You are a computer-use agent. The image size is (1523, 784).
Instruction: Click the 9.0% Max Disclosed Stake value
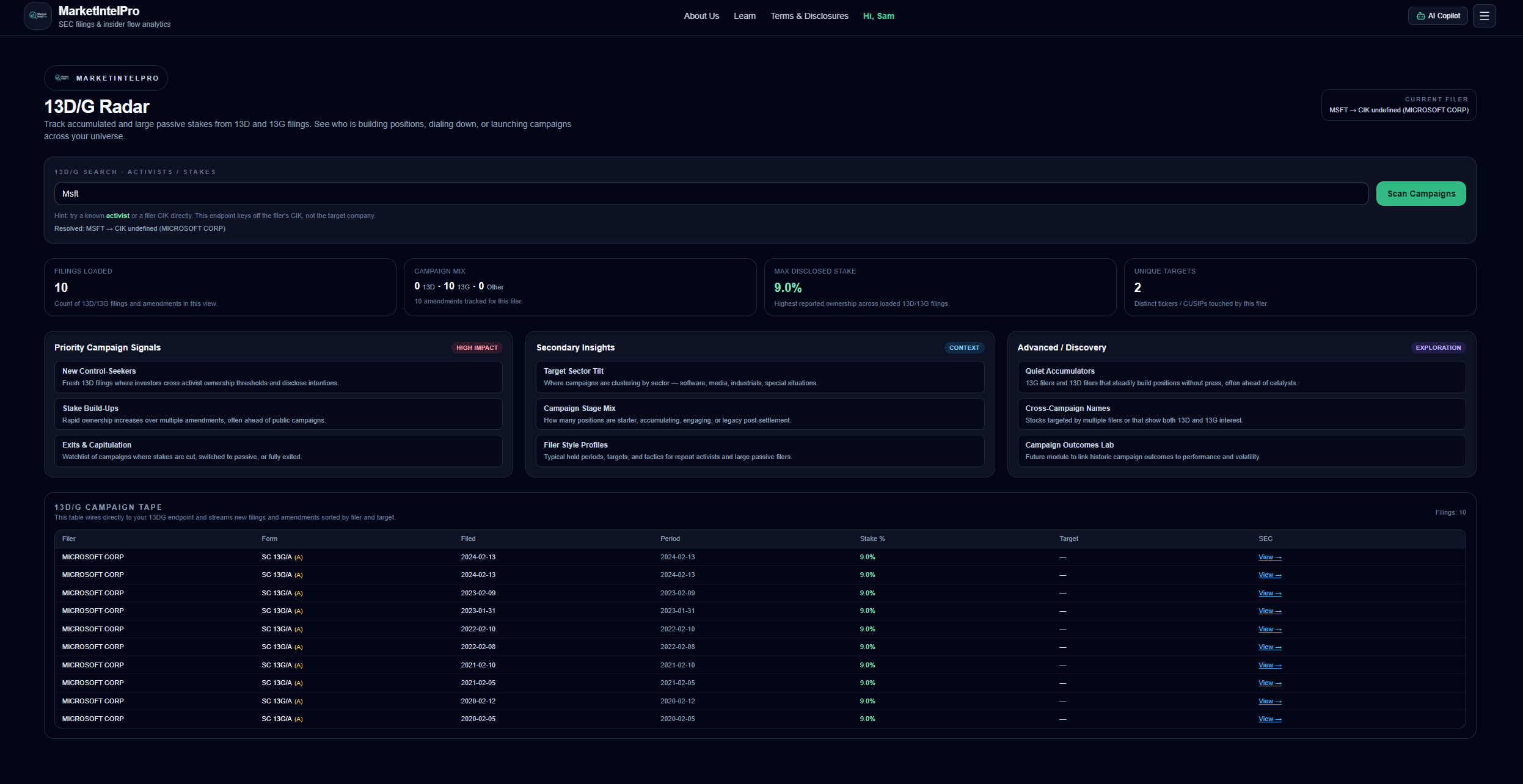point(787,287)
